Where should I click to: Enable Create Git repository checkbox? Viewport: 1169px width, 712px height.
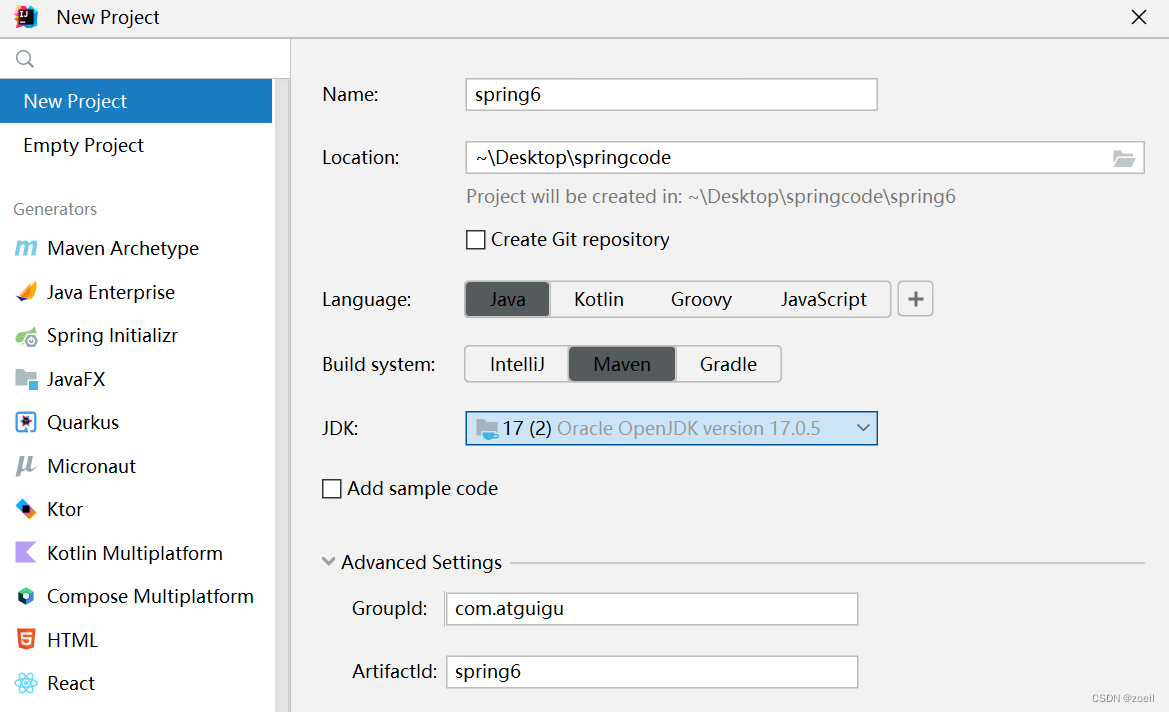476,240
